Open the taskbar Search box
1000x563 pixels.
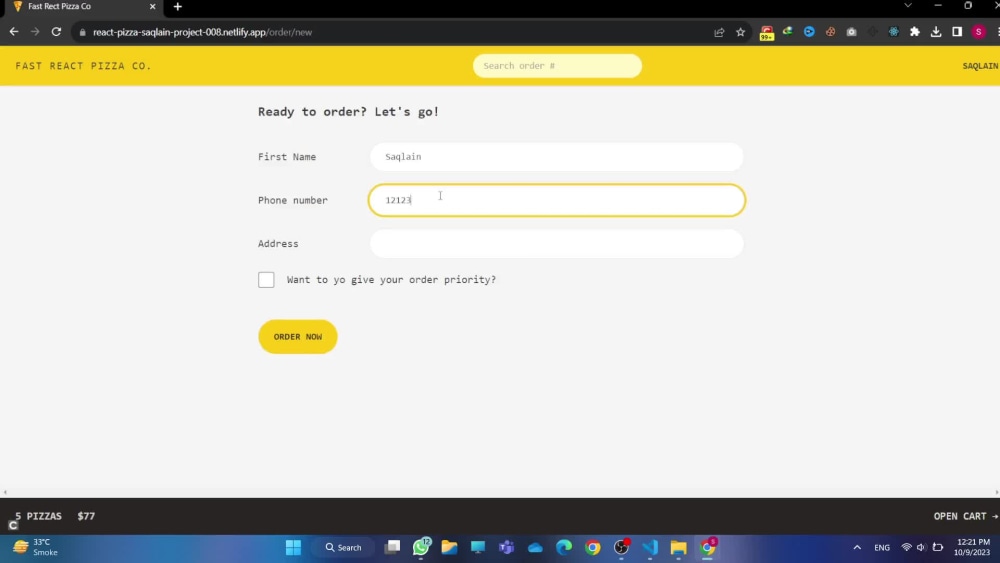[x=344, y=547]
